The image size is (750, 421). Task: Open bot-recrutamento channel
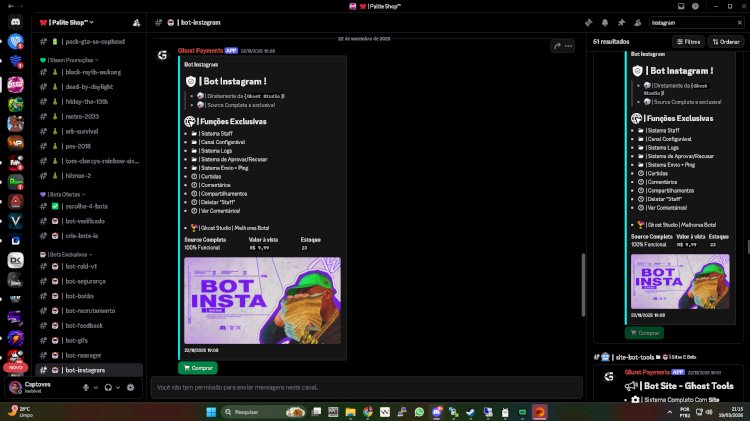click(x=89, y=310)
